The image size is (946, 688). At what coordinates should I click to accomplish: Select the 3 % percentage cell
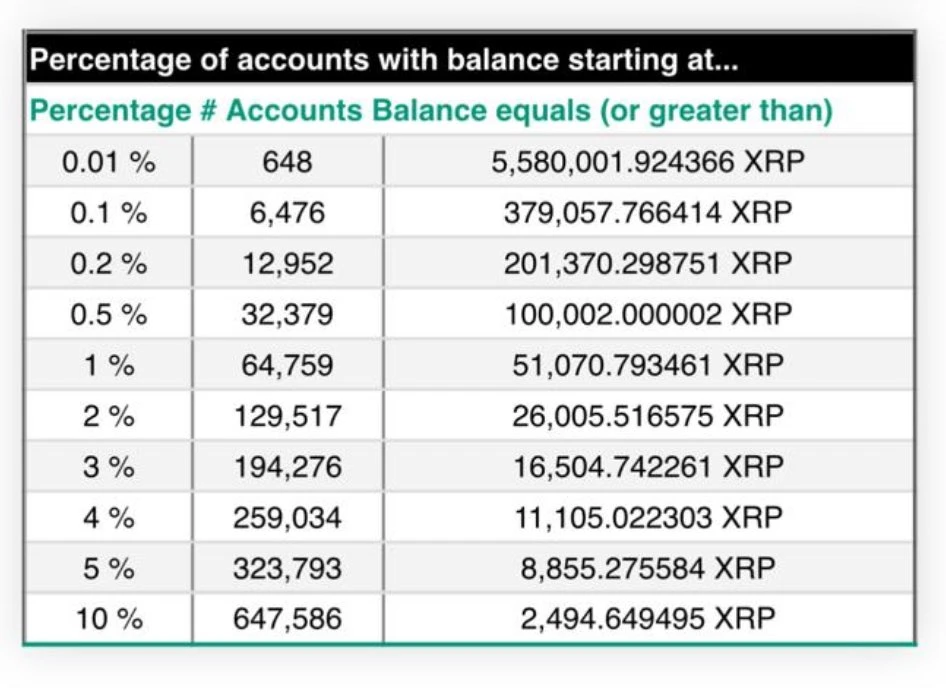(x=109, y=467)
